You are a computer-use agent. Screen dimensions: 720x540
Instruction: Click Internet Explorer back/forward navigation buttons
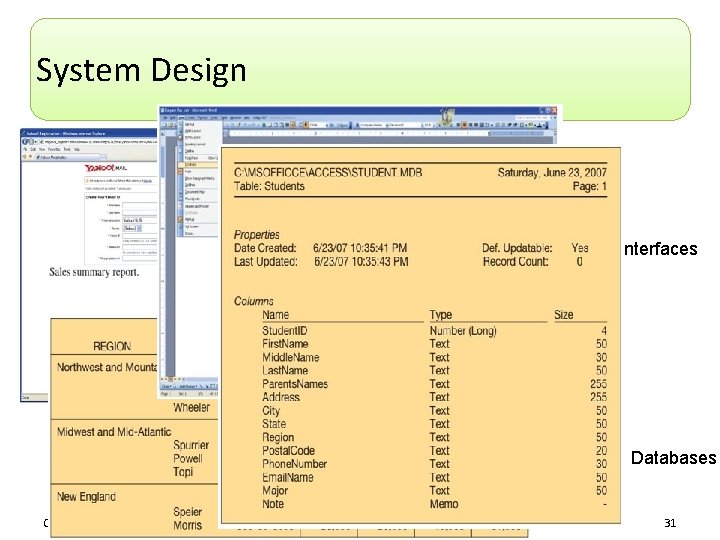28,142
